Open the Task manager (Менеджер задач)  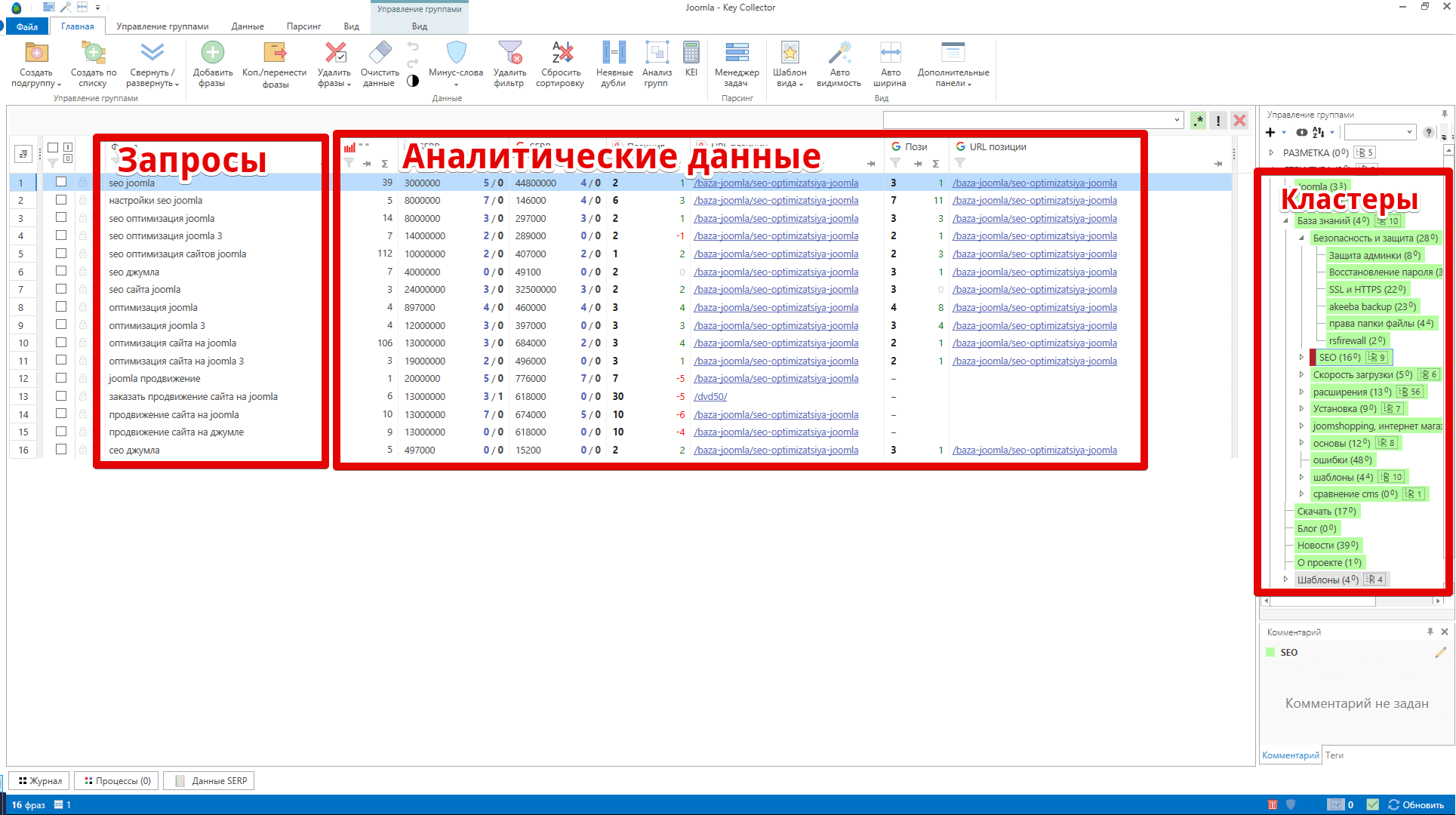737,54
